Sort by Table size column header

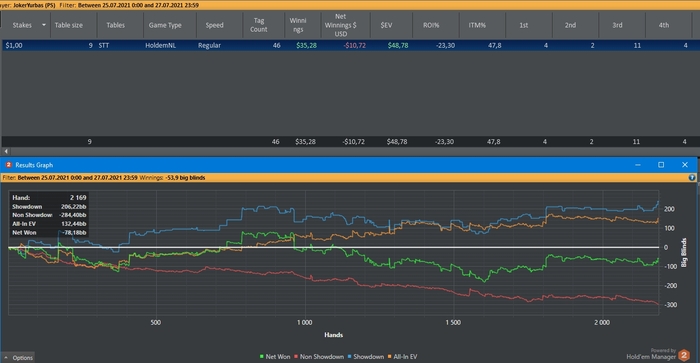click(x=69, y=25)
